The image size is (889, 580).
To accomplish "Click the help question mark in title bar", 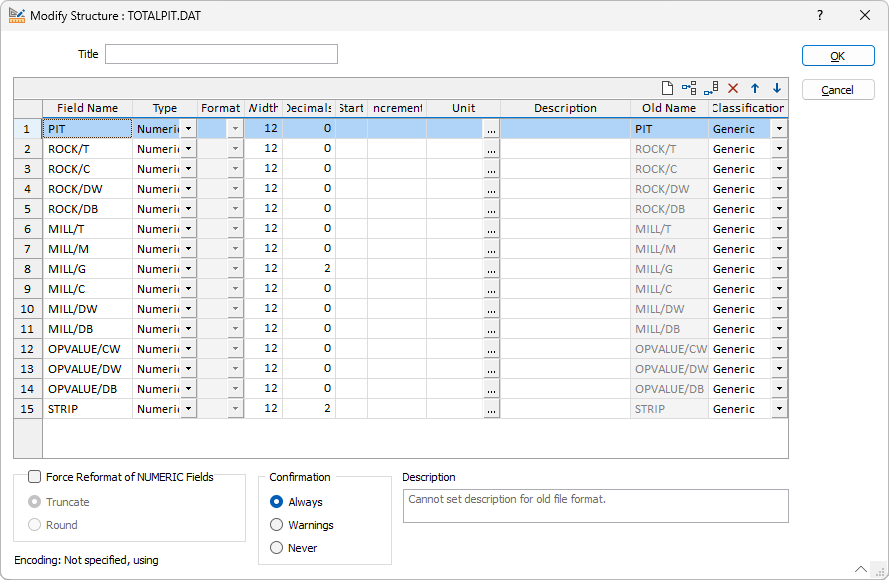I will 820,16.
